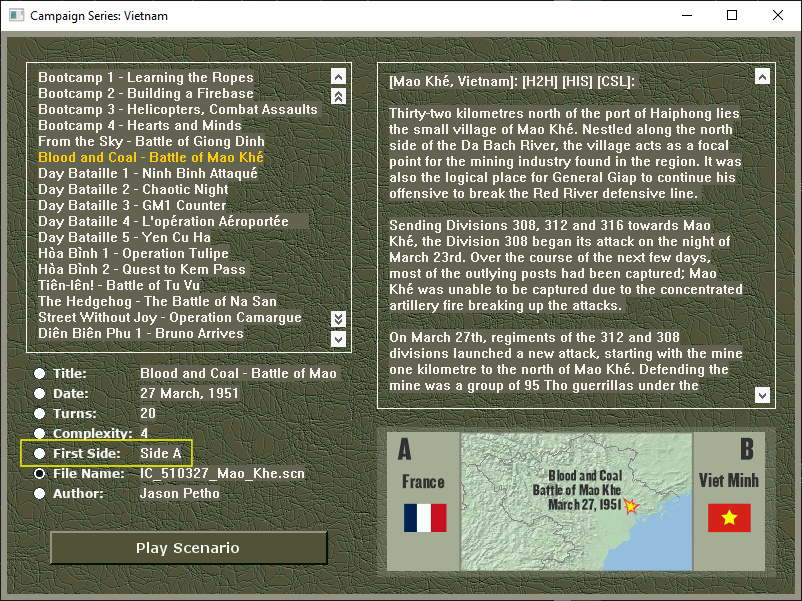Screen dimensions: 802x601
Task: Minimize the Campaign Series: Vietnam window
Action: 687,15
